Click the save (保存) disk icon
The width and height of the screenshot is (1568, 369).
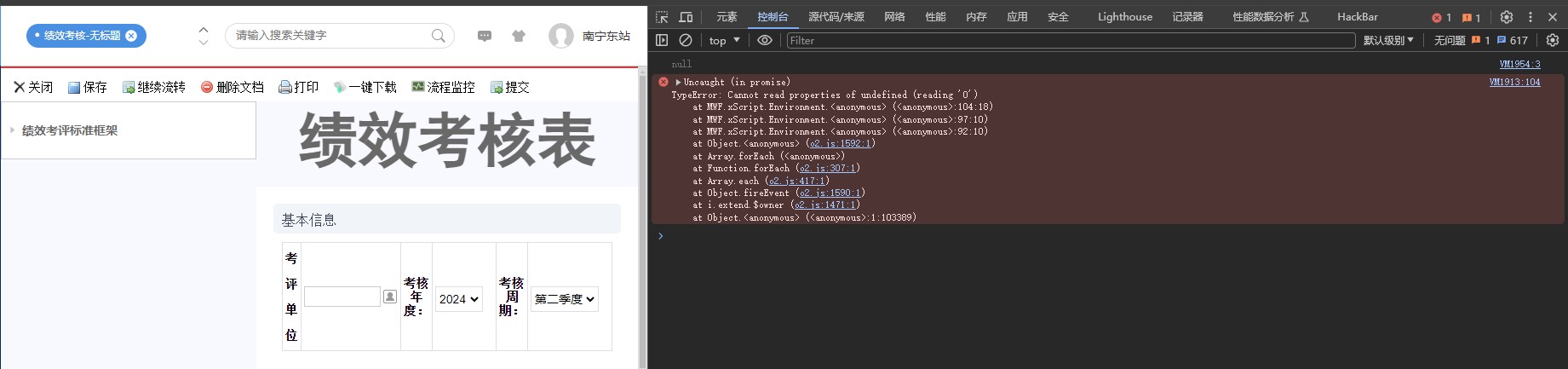tap(74, 88)
